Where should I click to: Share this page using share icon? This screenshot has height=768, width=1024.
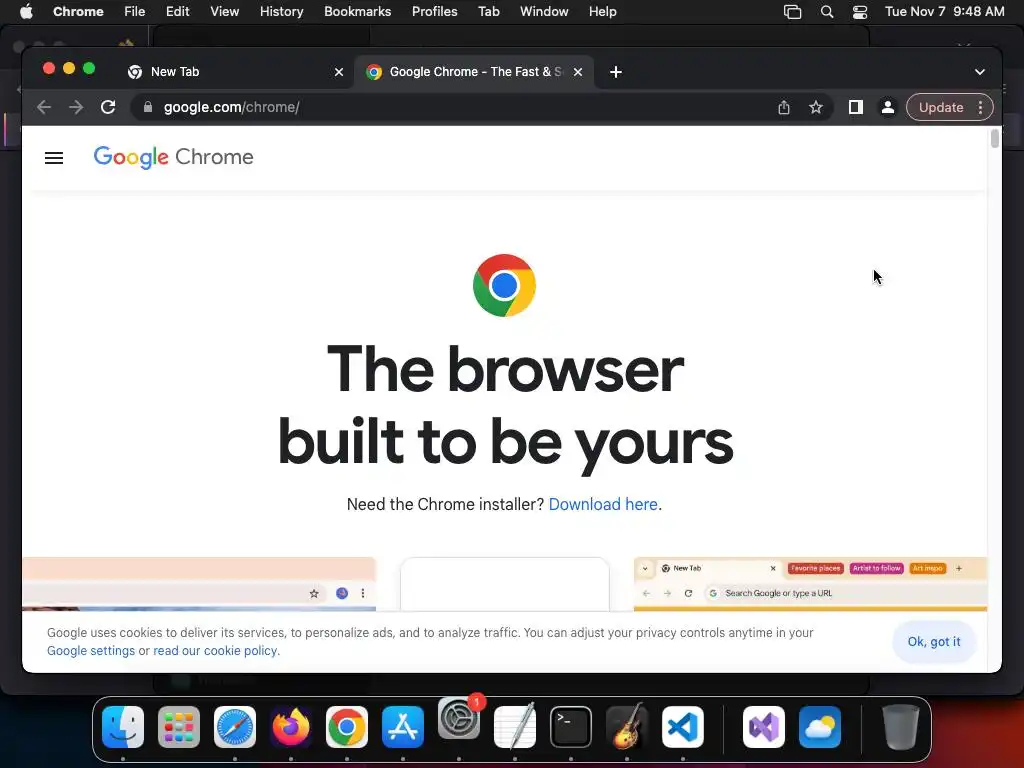tap(784, 107)
